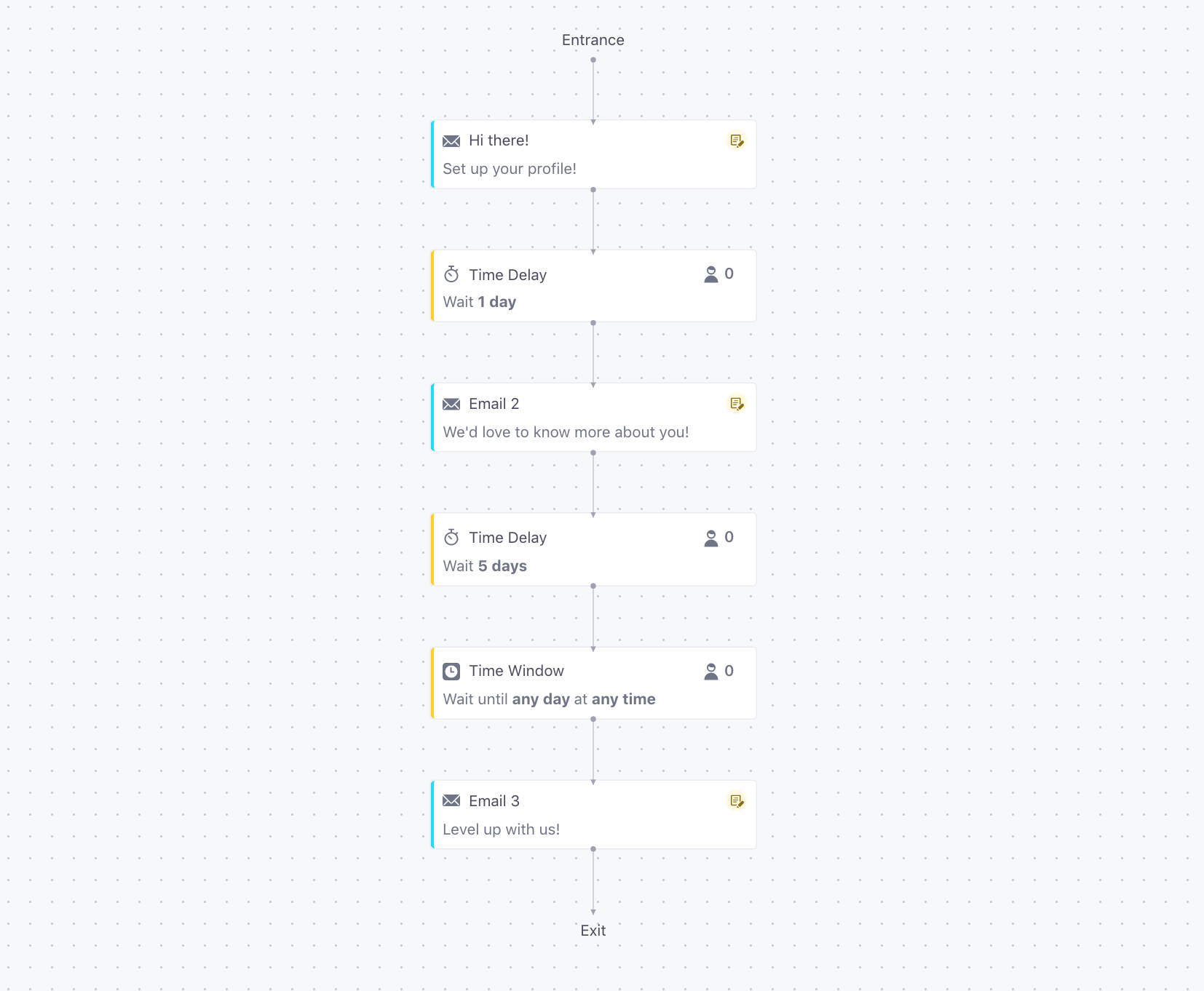Open the 'Level up with us!' email step

tap(594, 815)
